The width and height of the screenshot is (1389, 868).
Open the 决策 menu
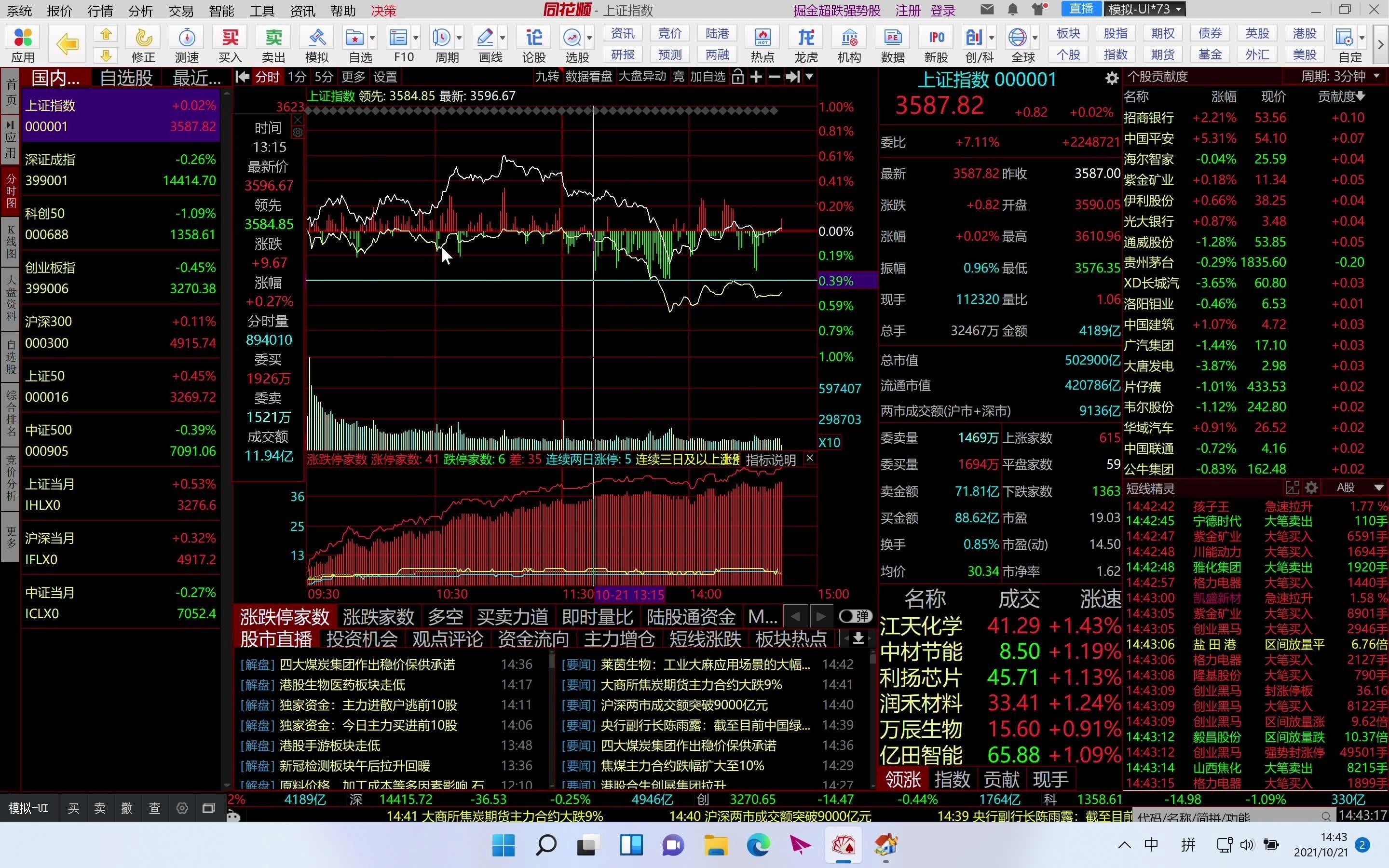click(383, 11)
